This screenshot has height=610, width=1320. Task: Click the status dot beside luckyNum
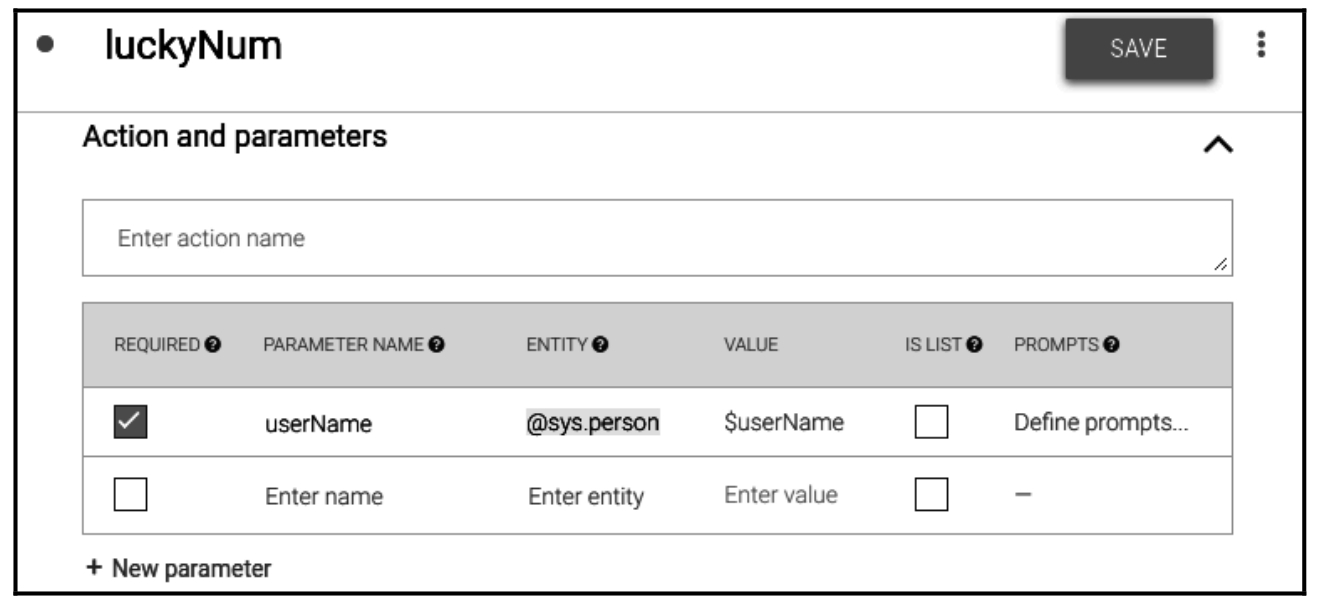[x=45, y=47]
